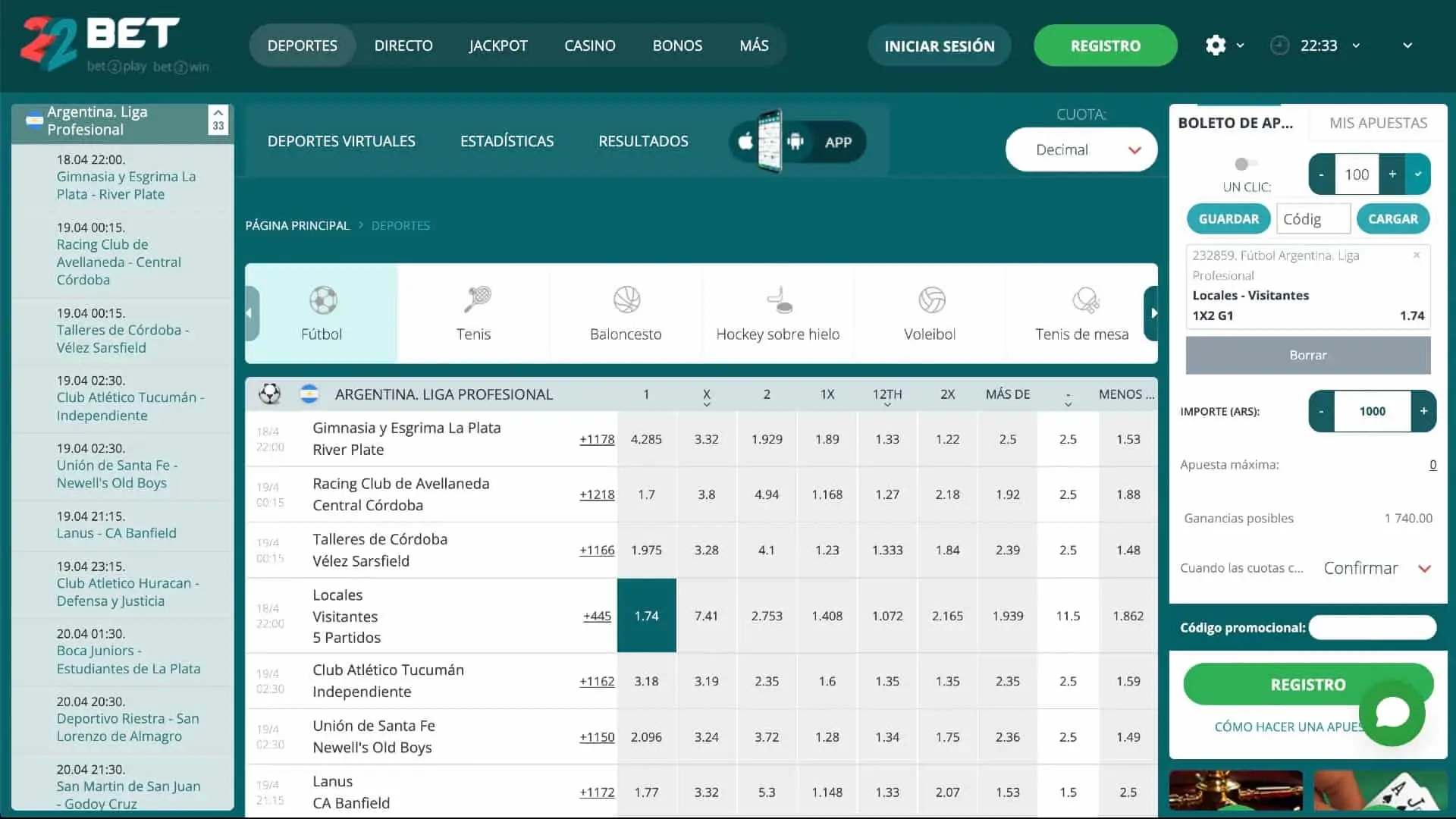Click the Apple iOS app icon
Screen dimensions: 1456x819
tap(745, 142)
